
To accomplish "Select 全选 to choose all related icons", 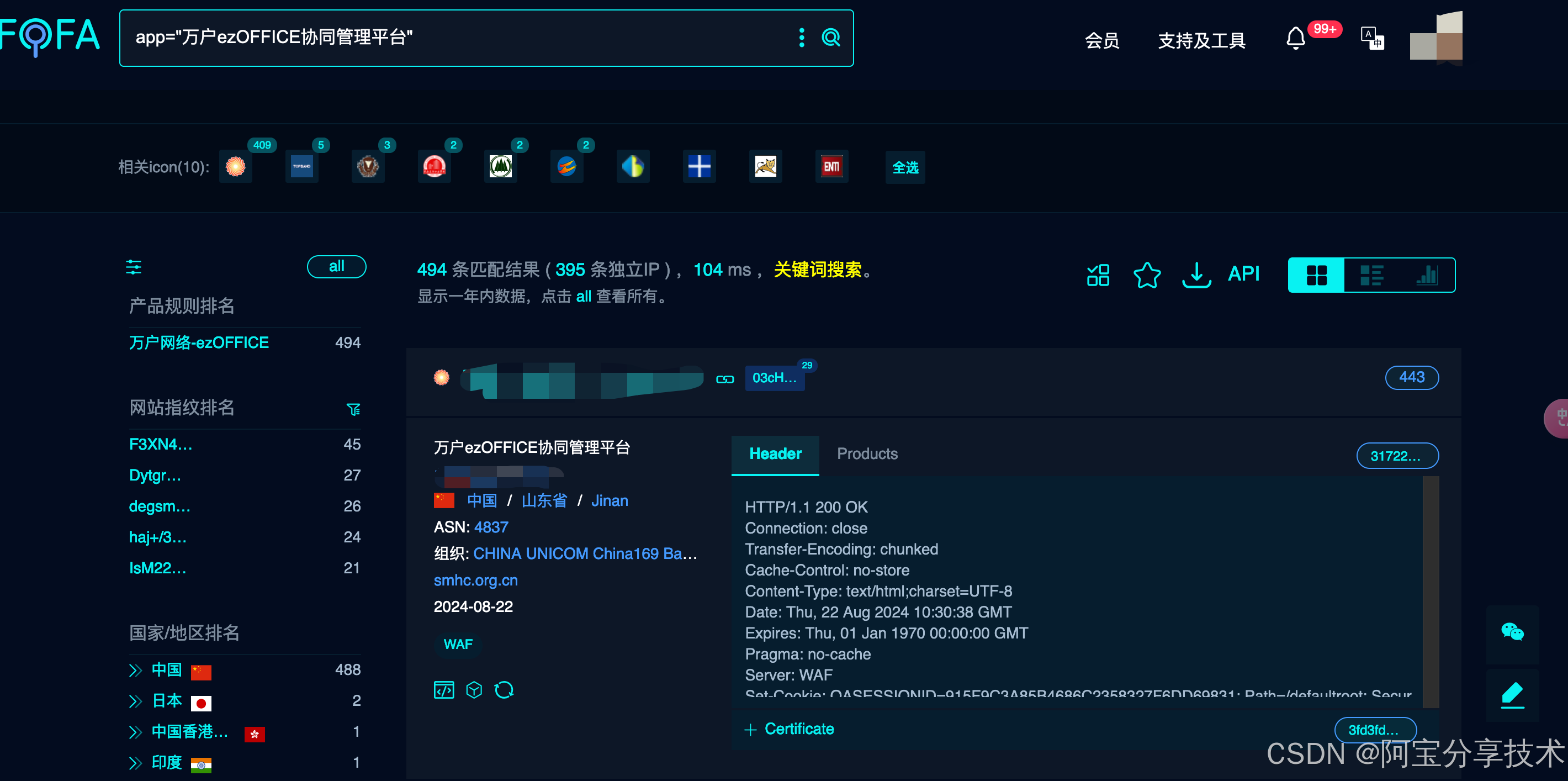I will (905, 167).
